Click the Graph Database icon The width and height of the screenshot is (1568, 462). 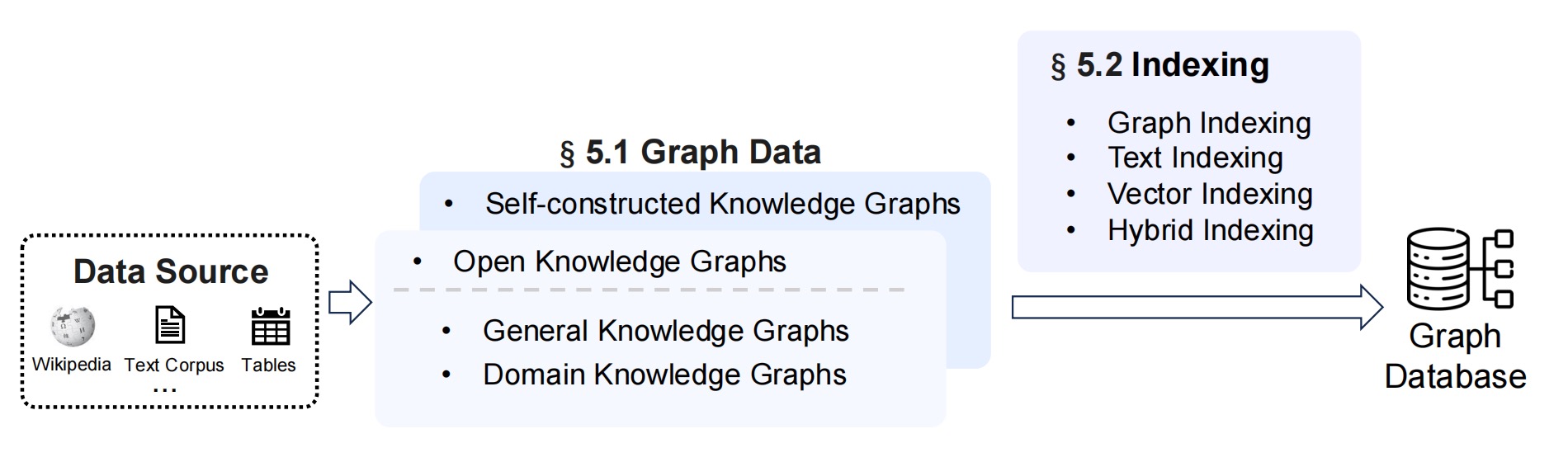1460,270
